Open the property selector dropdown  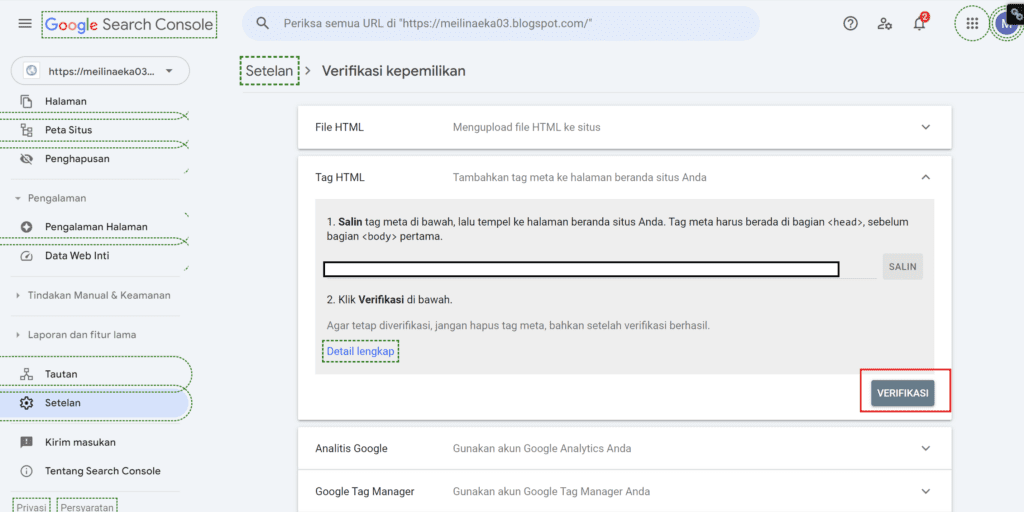click(x=100, y=71)
